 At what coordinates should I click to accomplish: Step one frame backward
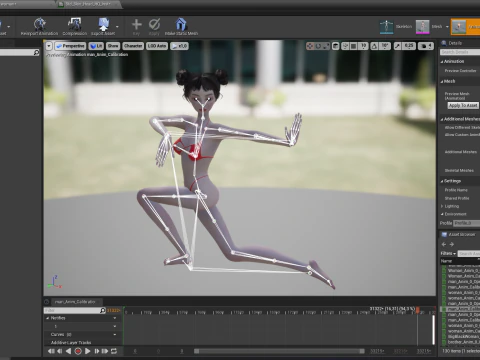tap(60, 351)
